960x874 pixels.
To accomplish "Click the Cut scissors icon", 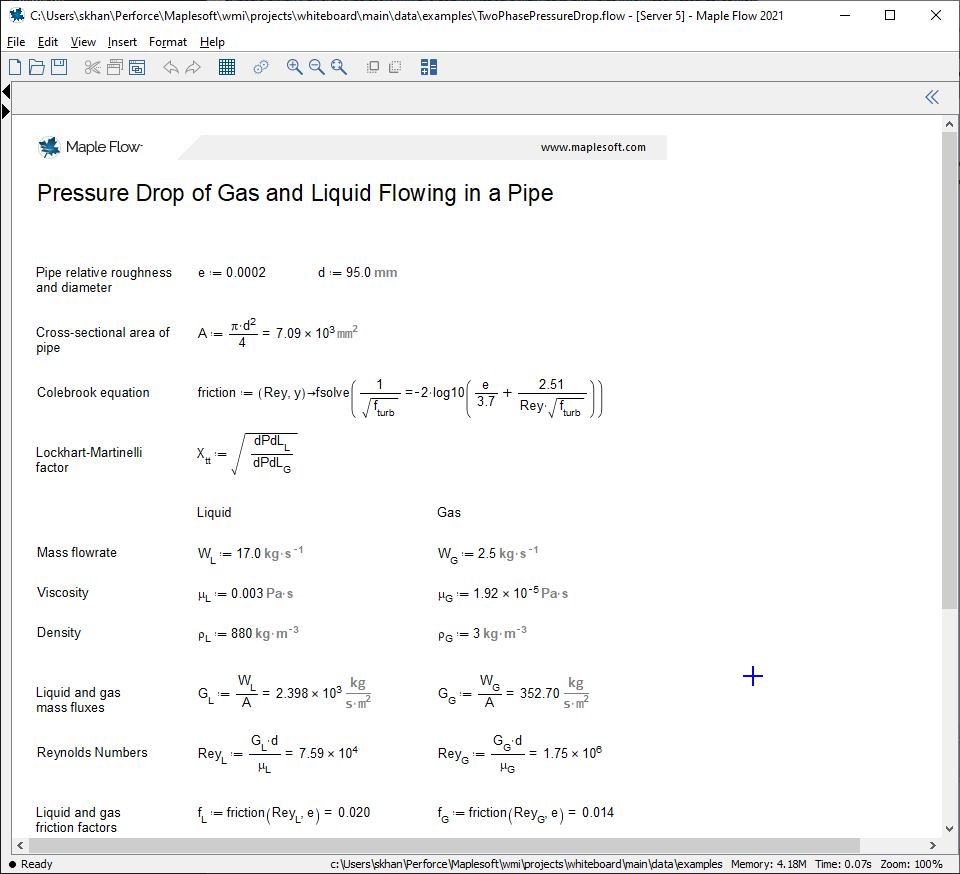I will click(x=93, y=67).
